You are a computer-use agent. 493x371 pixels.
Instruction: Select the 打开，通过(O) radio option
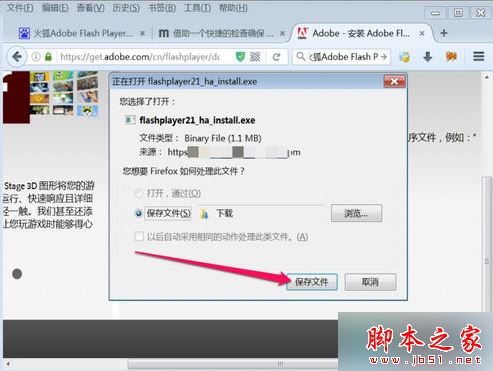tap(138, 193)
